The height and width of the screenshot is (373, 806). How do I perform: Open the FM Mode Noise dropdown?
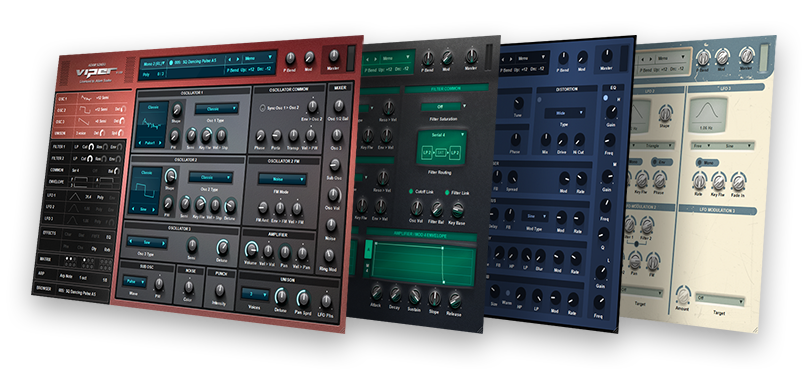click(x=283, y=179)
